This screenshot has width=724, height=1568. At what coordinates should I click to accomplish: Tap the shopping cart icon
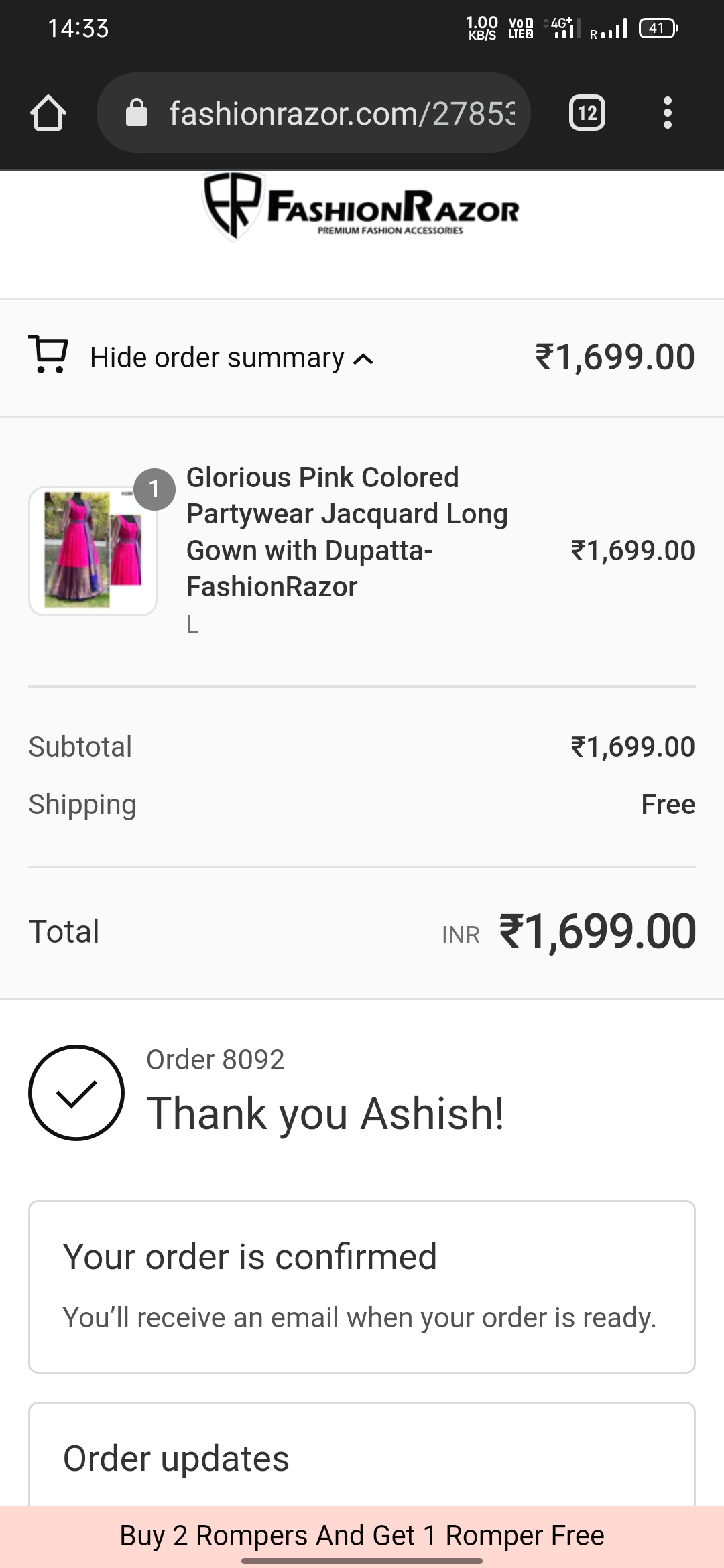click(x=48, y=354)
